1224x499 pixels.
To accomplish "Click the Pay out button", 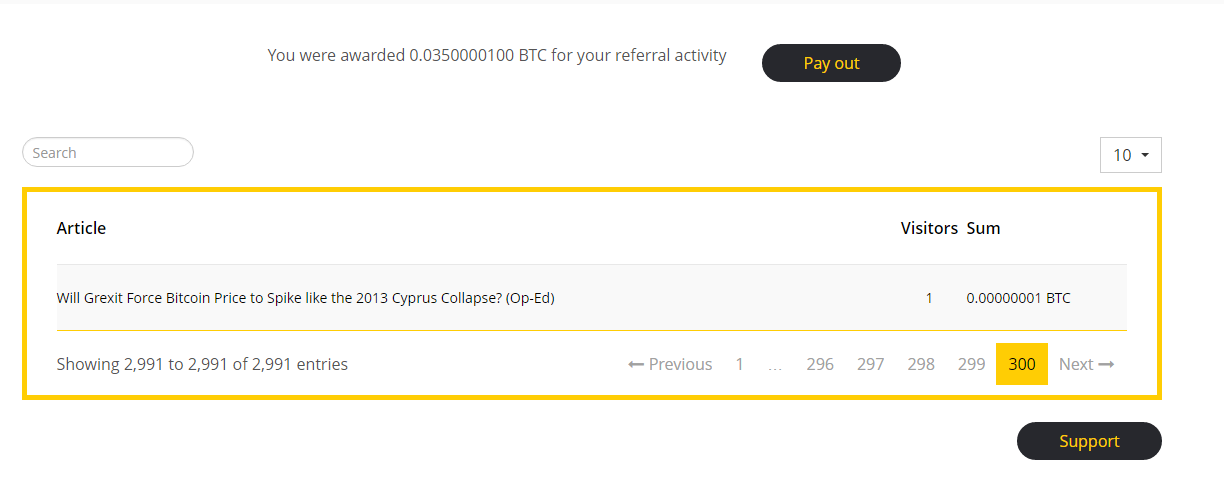I will (831, 63).
